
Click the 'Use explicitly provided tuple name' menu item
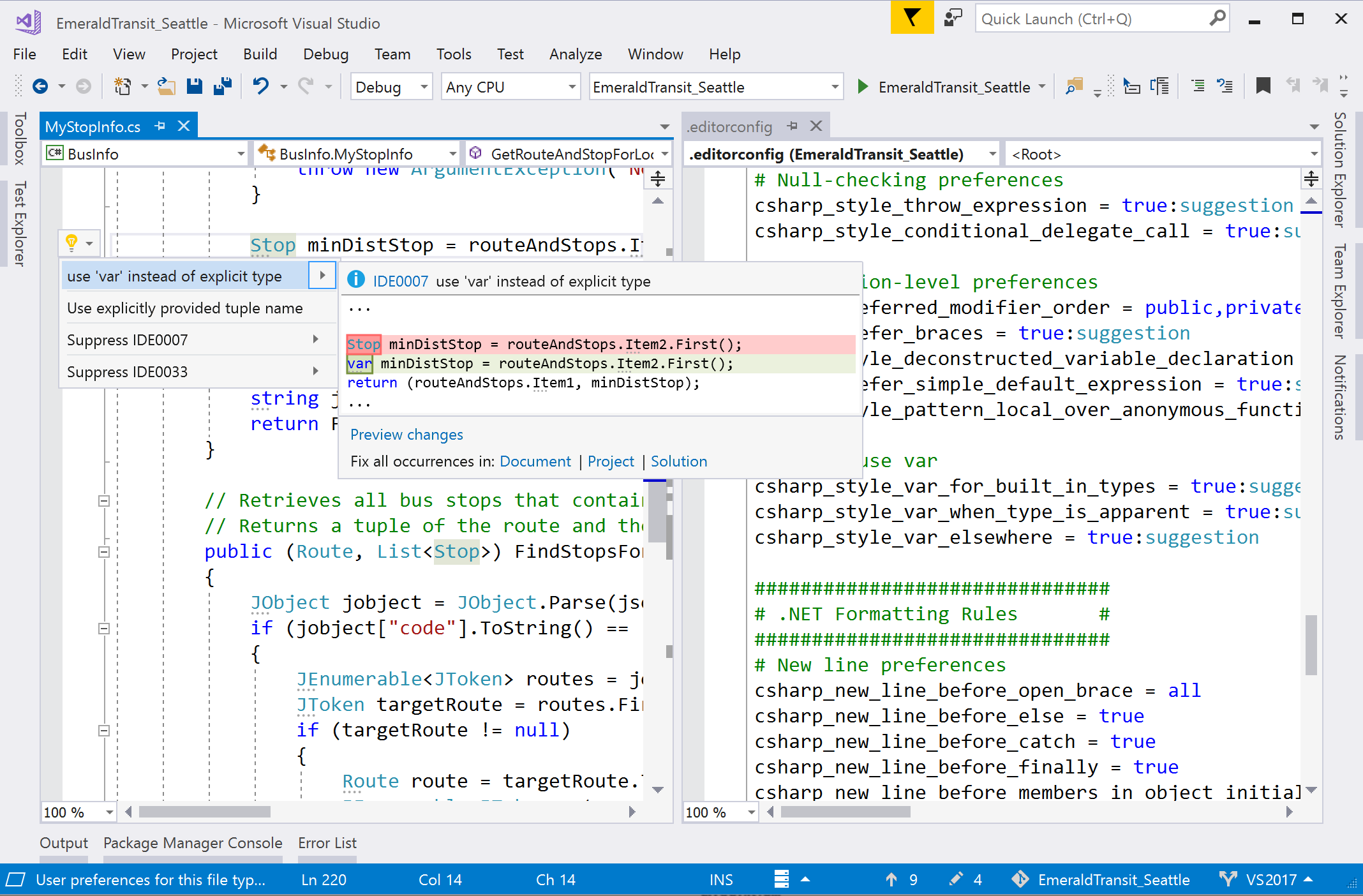coord(185,307)
